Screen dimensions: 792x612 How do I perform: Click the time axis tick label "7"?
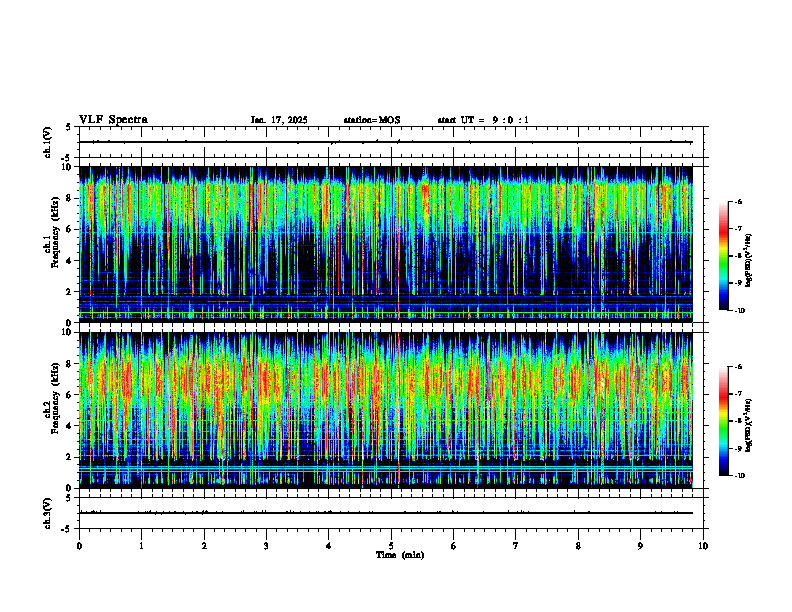(x=516, y=546)
